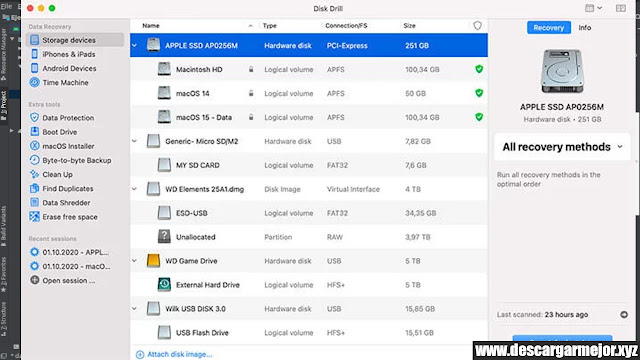Switch to the Recovery tab
This screenshot has height=360, width=640.
click(549, 28)
